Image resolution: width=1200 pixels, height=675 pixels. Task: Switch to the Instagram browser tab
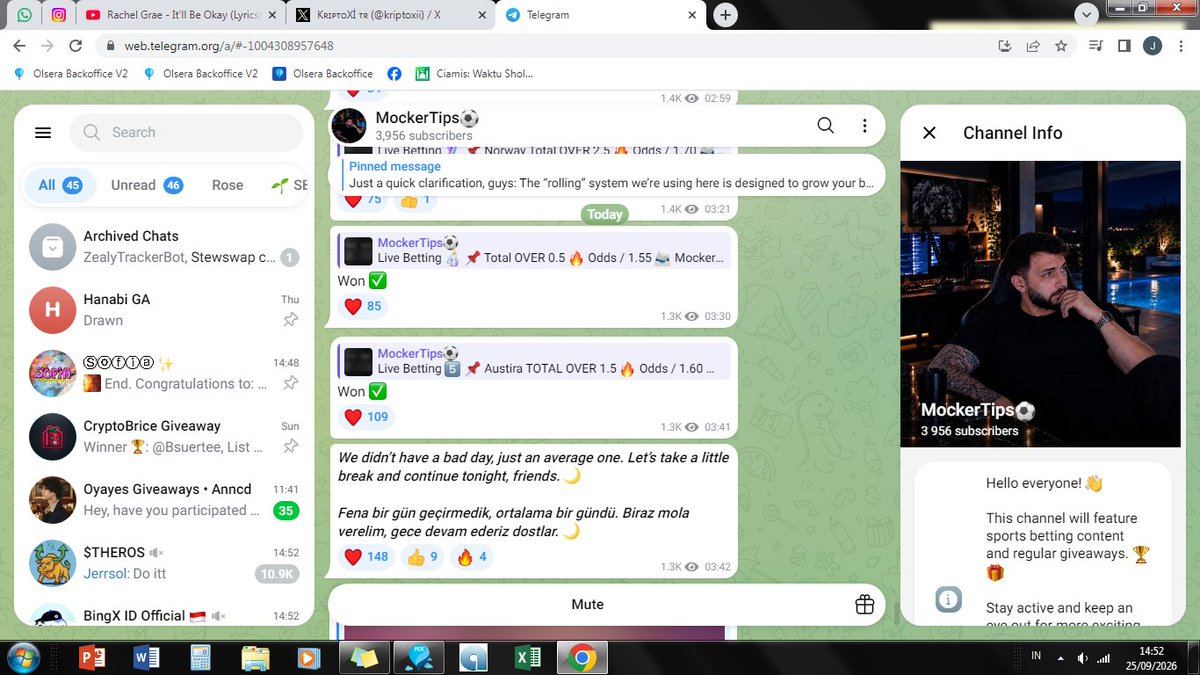pyautogui.click(x=59, y=15)
